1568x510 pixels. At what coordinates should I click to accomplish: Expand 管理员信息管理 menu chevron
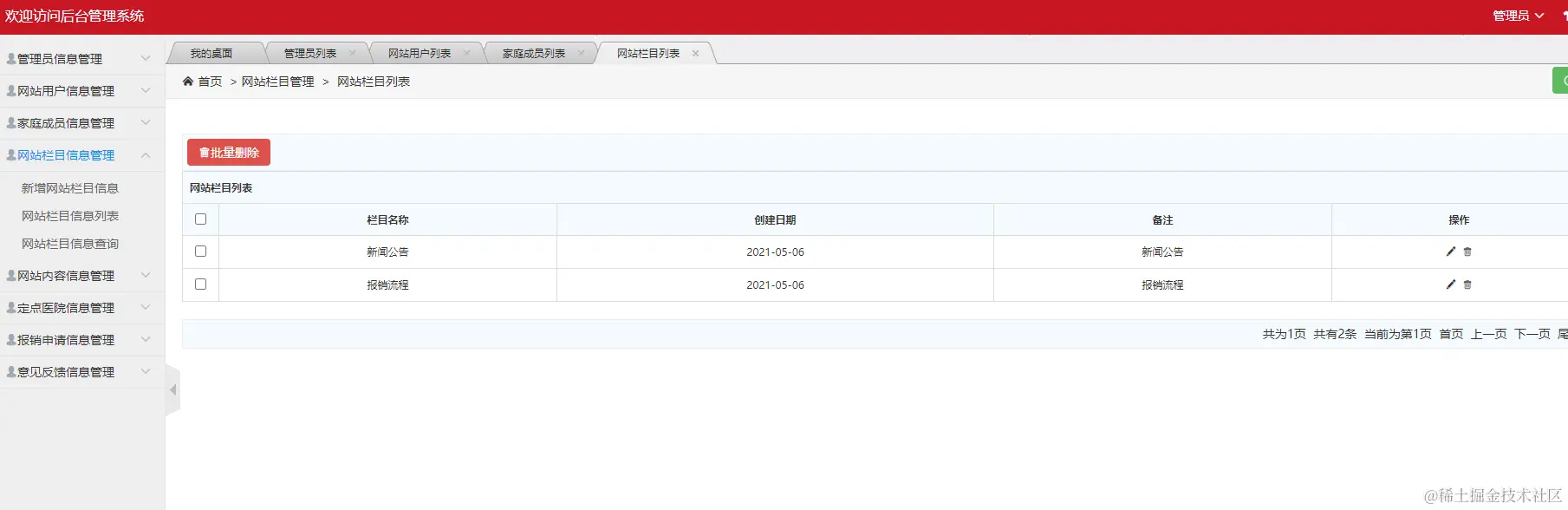pos(146,58)
